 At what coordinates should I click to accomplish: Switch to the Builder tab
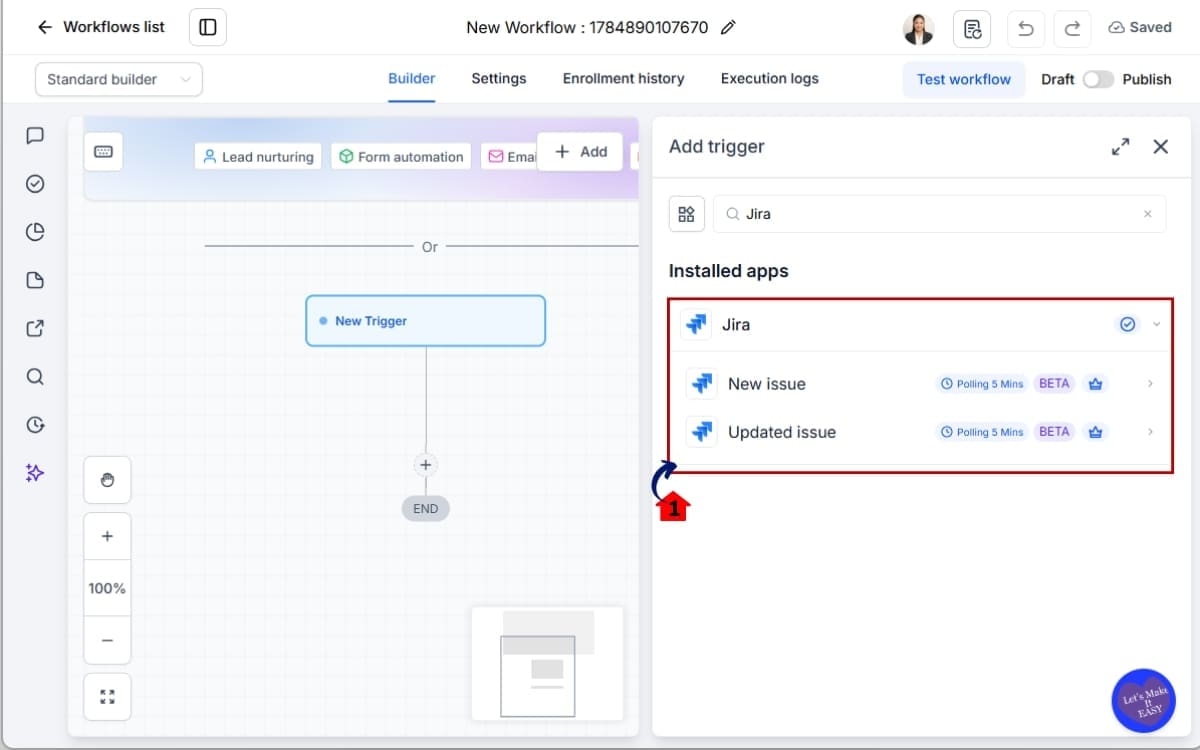pyautogui.click(x=412, y=78)
